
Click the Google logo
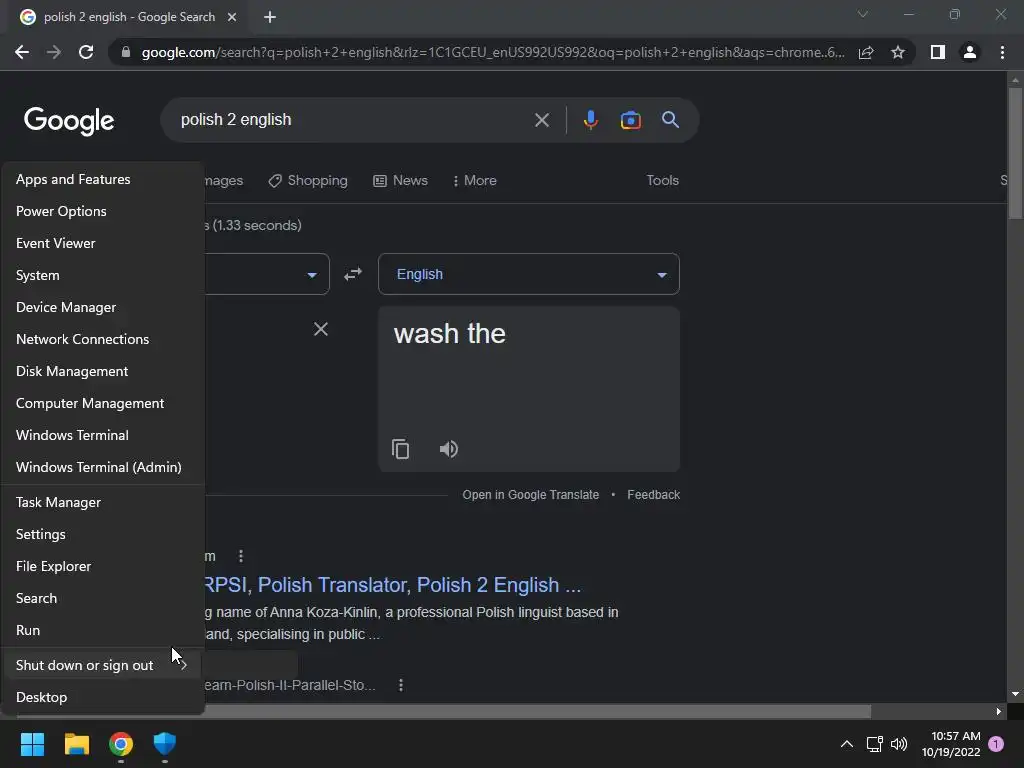point(69,121)
